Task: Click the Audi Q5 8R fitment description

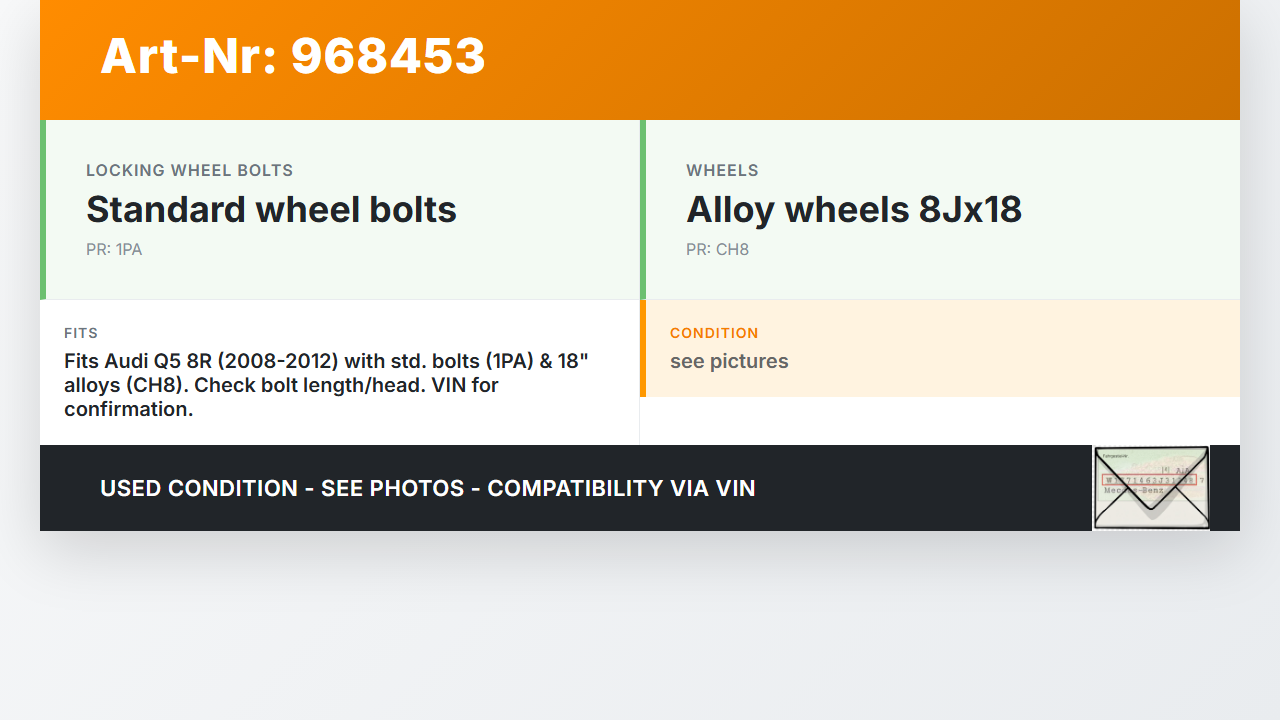Action: tap(326, 385)
